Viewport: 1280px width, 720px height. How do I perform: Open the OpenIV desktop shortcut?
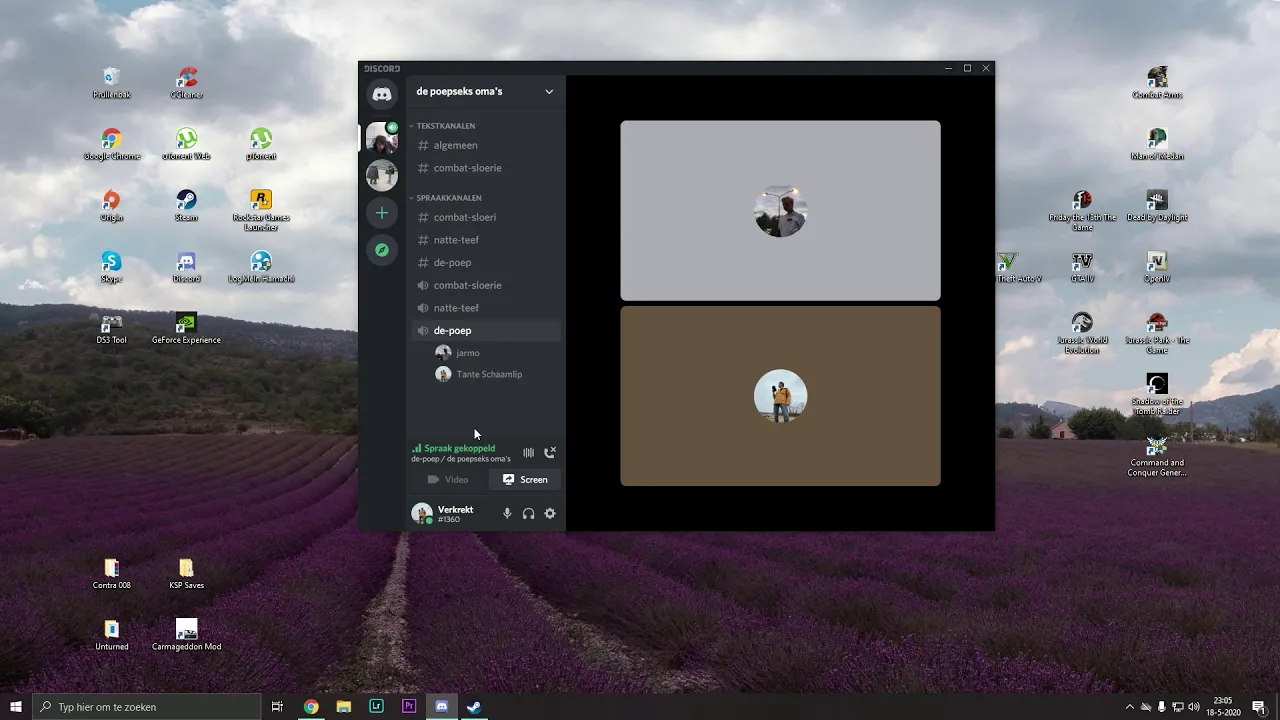[1157, 267]
